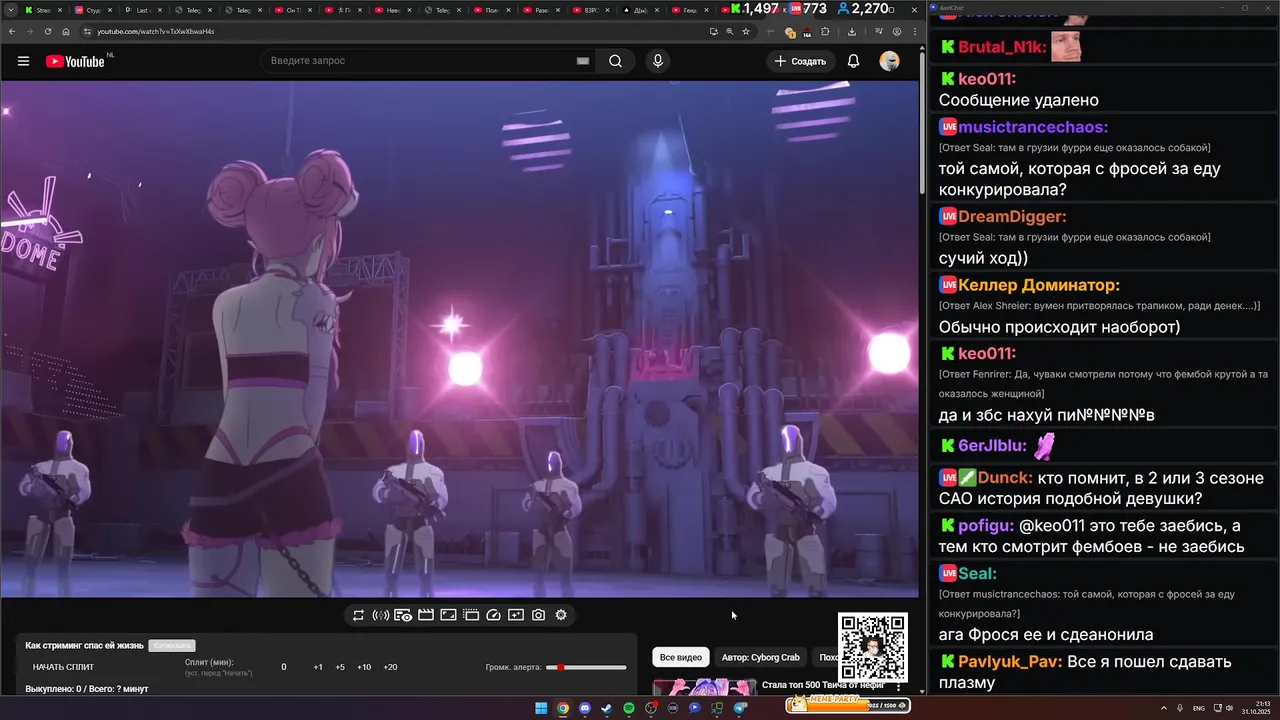The height and width of the screenshot is (720, 1280).
Task: Open Telegram from the taskbar
Action: (740, 708)
